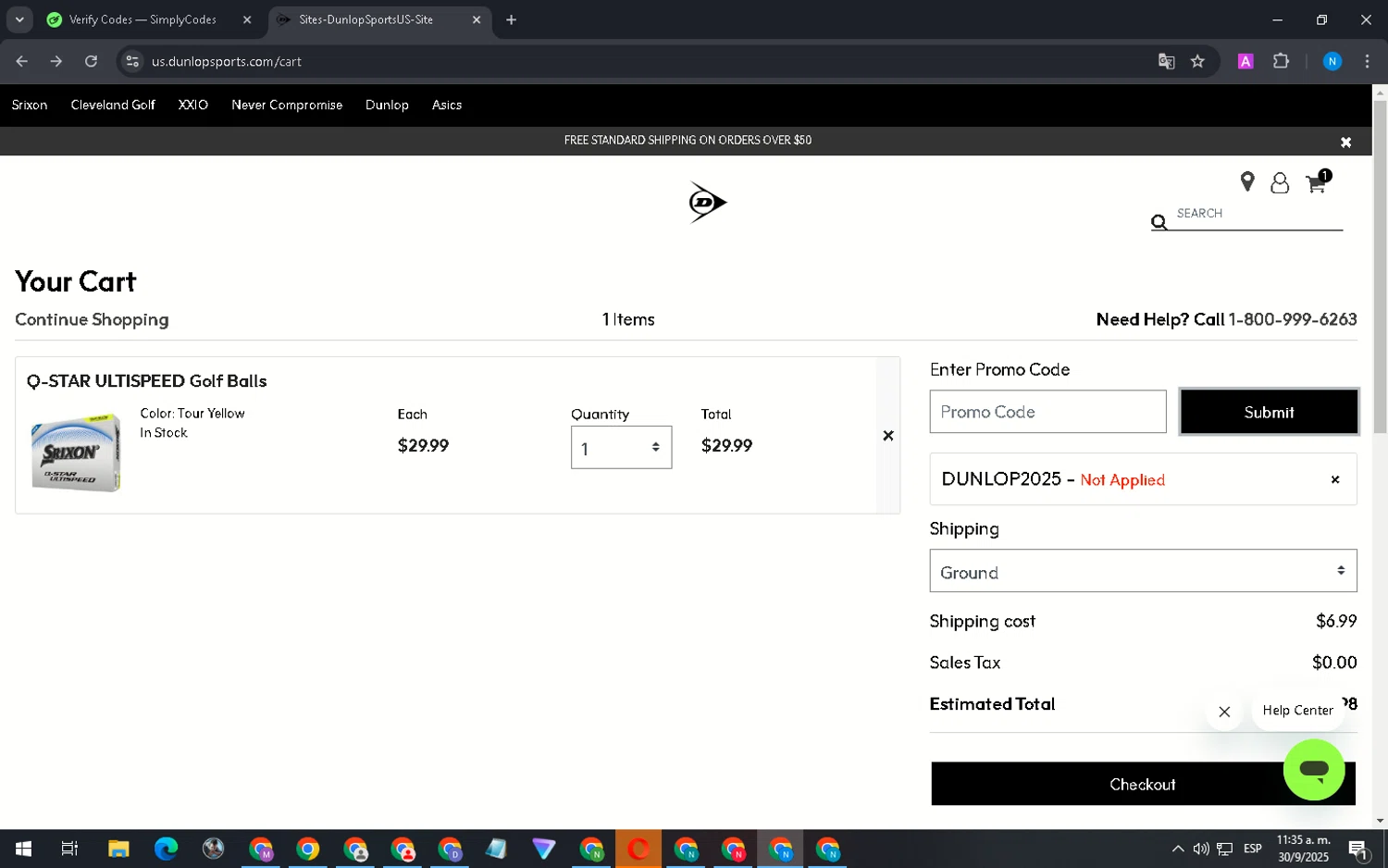Viewport: 1388px width, 868px height.
Task: Click the taskbar clock and date
Action: [x=1304, y=849]
